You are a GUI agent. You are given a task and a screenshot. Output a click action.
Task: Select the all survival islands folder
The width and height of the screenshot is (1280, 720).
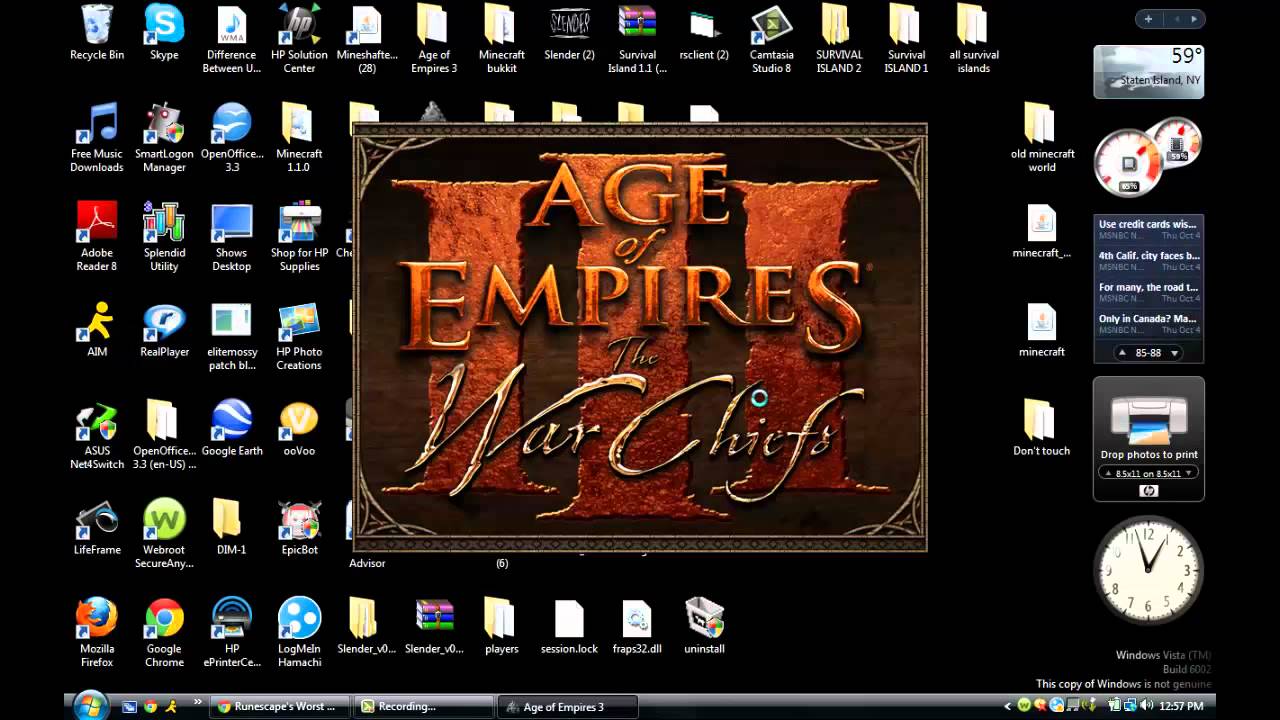pyautogui.click(x=974, y=40)
